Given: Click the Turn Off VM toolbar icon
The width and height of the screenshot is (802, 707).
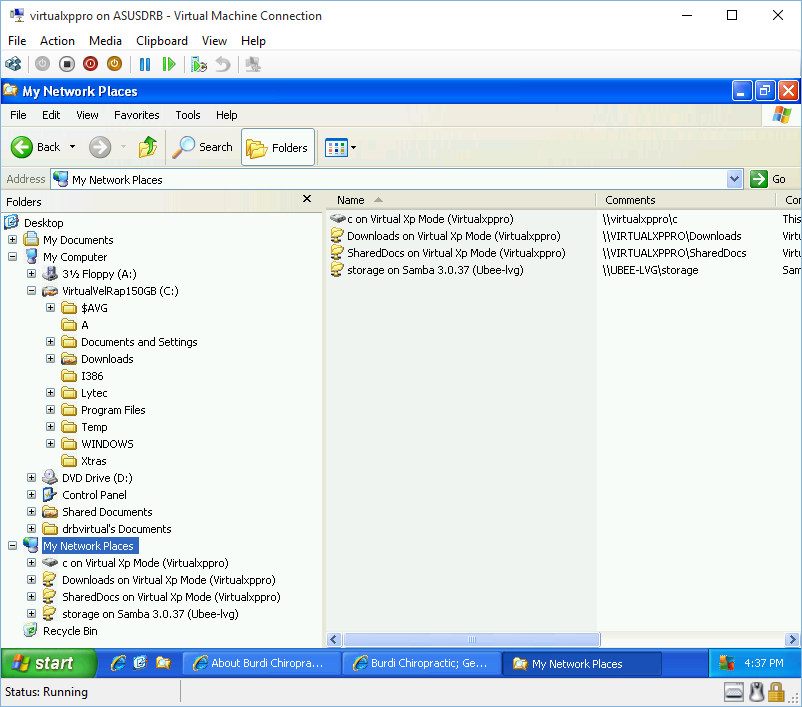Looking at the screenshot, I should tap(67, 64).
